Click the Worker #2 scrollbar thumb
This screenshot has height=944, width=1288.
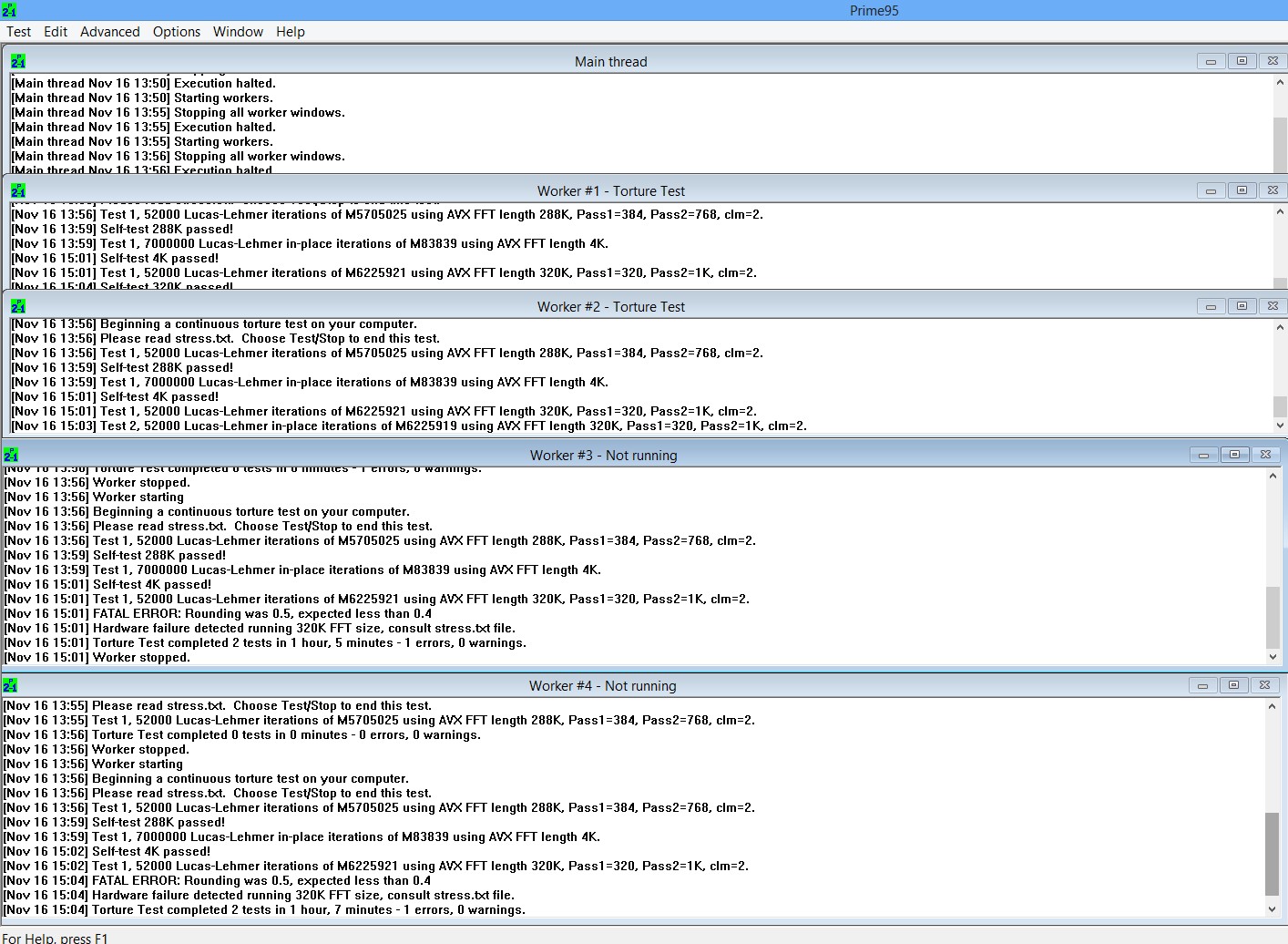tap(1280, 406)
